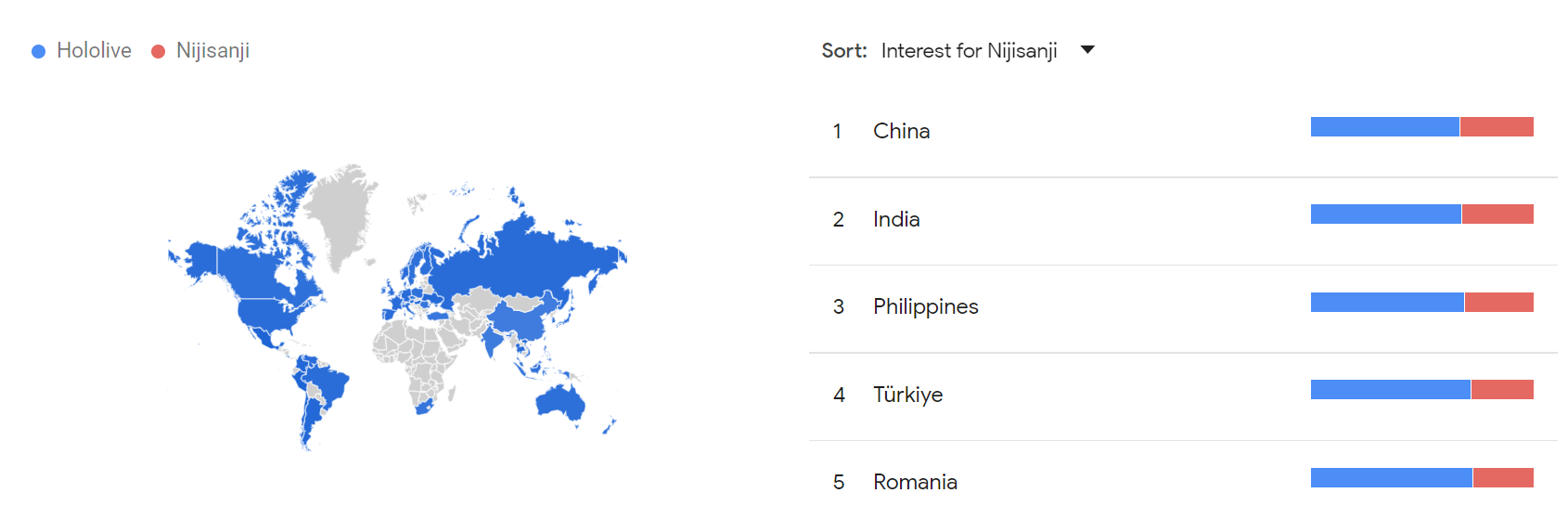Select the Nijisanji legend label
The height and width of the screenshot is (532, 1568).
[212, 50]
